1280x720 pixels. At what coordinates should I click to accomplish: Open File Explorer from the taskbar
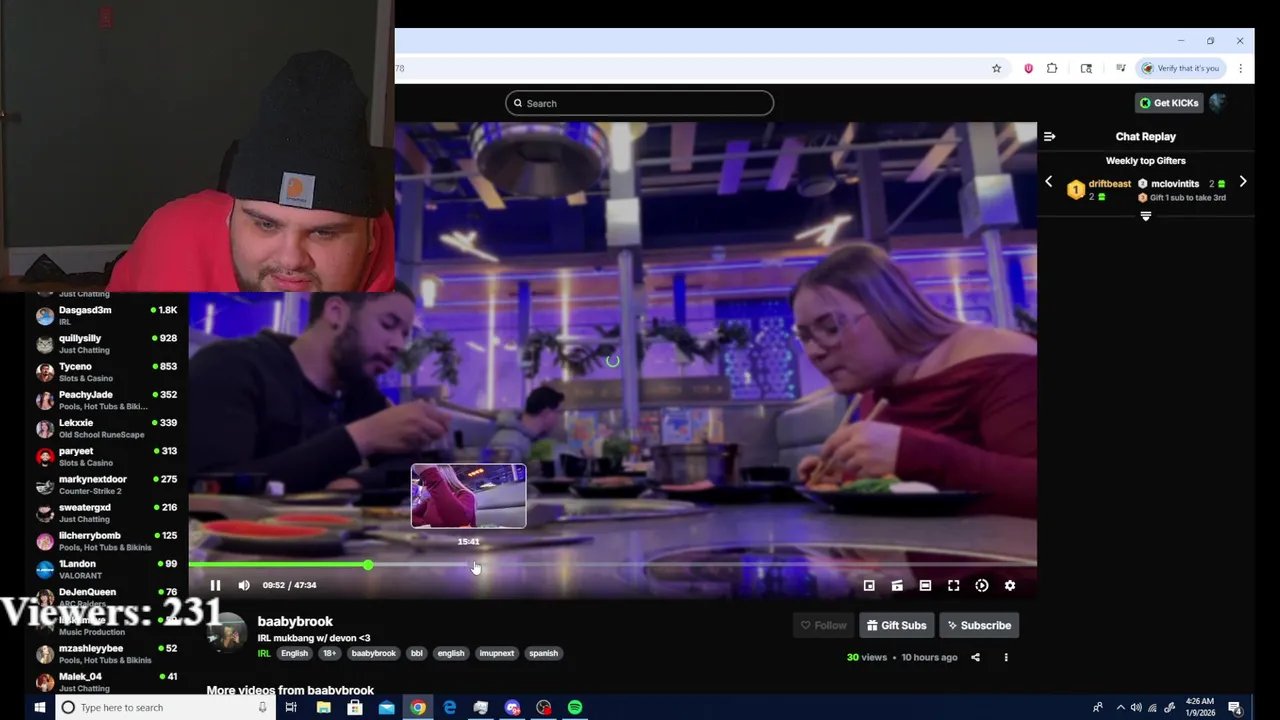323,707
